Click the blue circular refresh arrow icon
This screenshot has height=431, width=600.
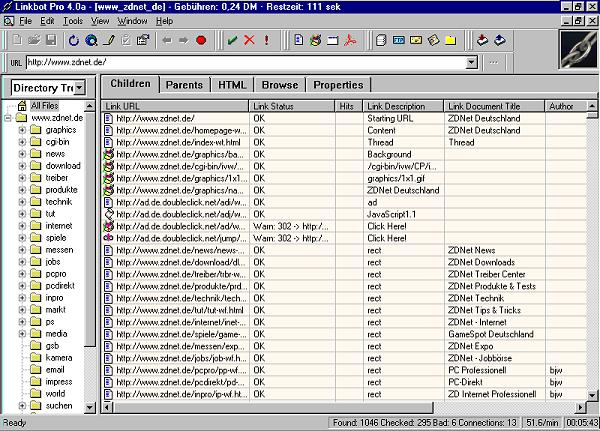point(73,40)
